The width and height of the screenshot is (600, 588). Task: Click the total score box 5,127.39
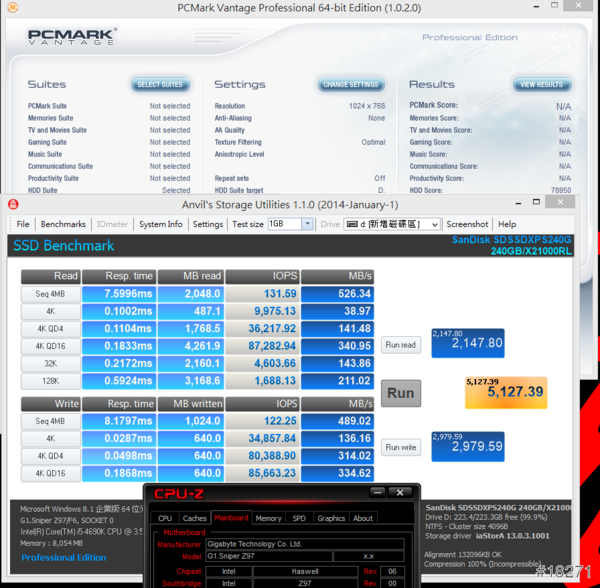click(506, 393)
